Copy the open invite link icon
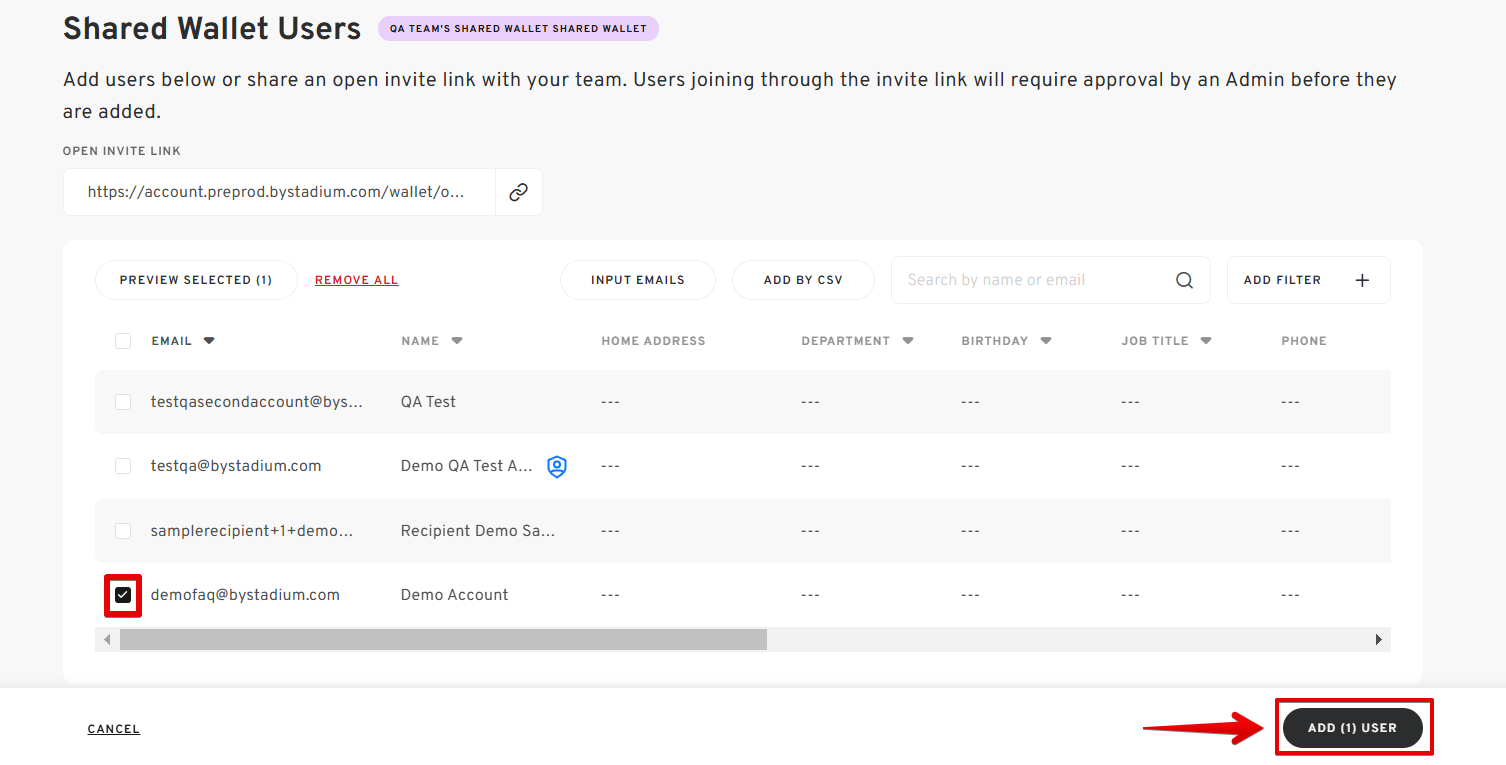 tap(518, 192)
